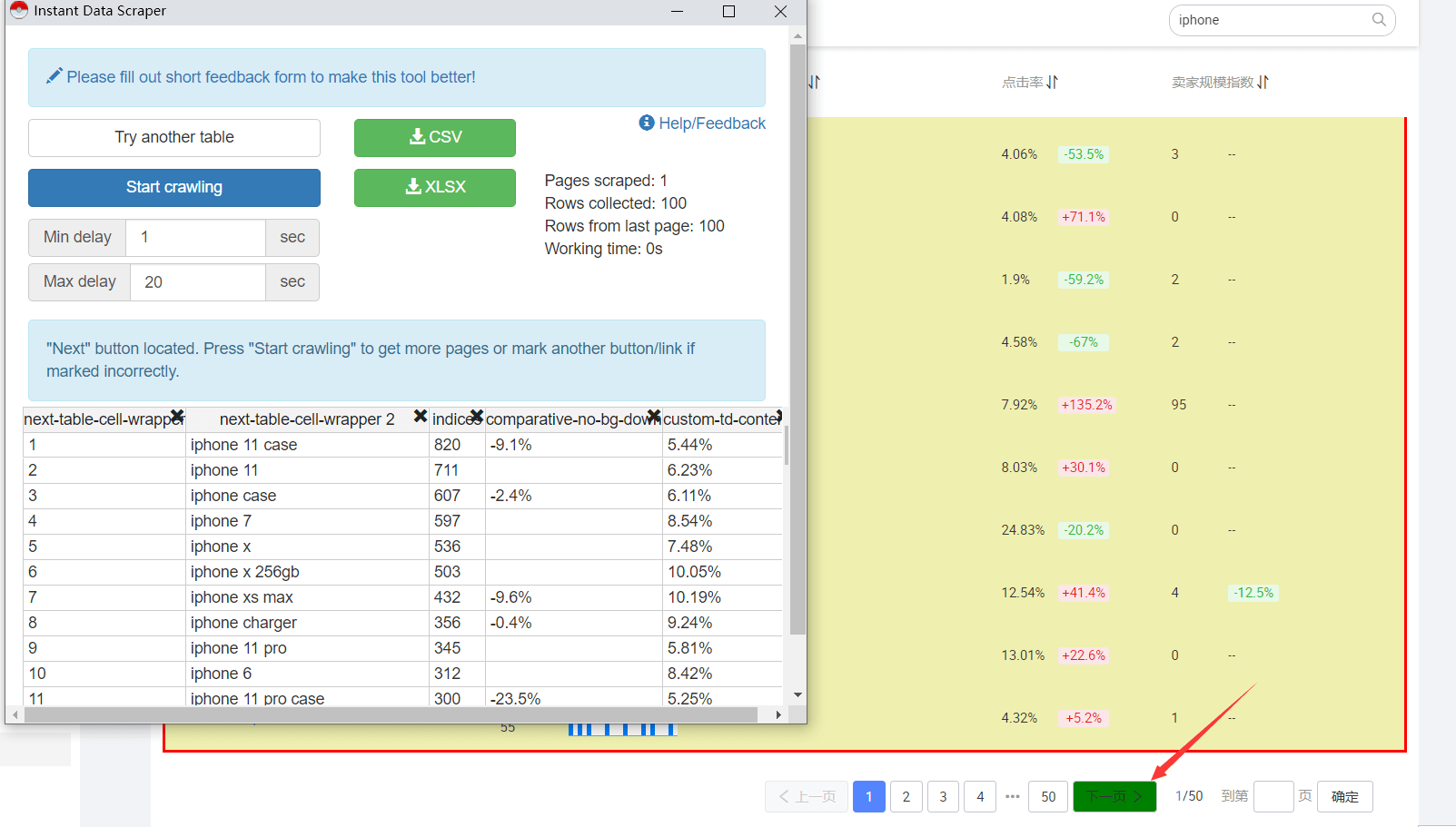Image resolution: width=1456 pixels, height=827 pixels.
Task: Go to page 2 in pagination
Action: click(906, 797)
